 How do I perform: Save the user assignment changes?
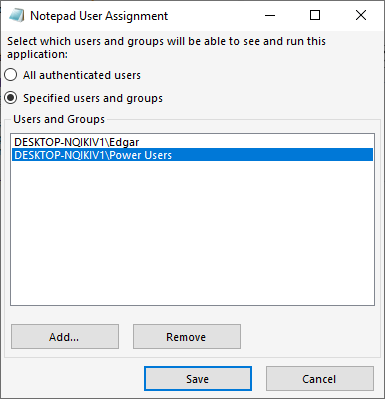[198, 379]
